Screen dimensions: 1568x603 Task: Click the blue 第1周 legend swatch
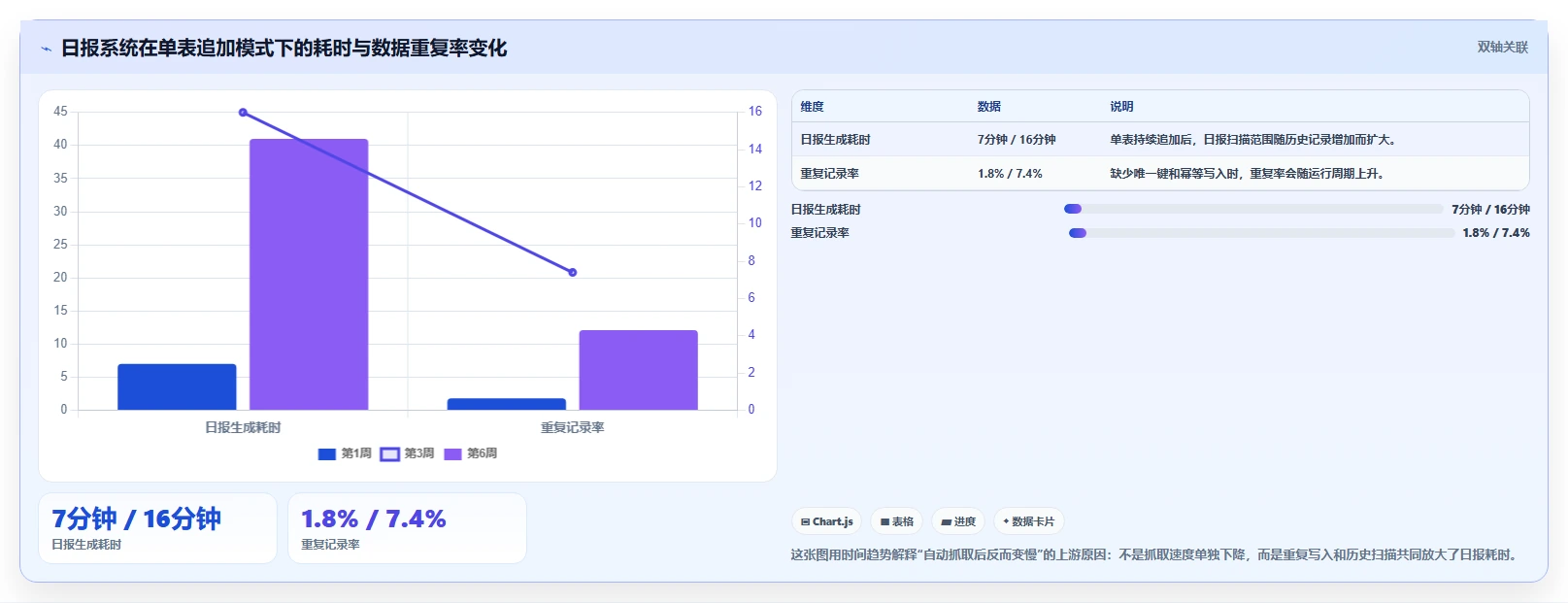327,453
